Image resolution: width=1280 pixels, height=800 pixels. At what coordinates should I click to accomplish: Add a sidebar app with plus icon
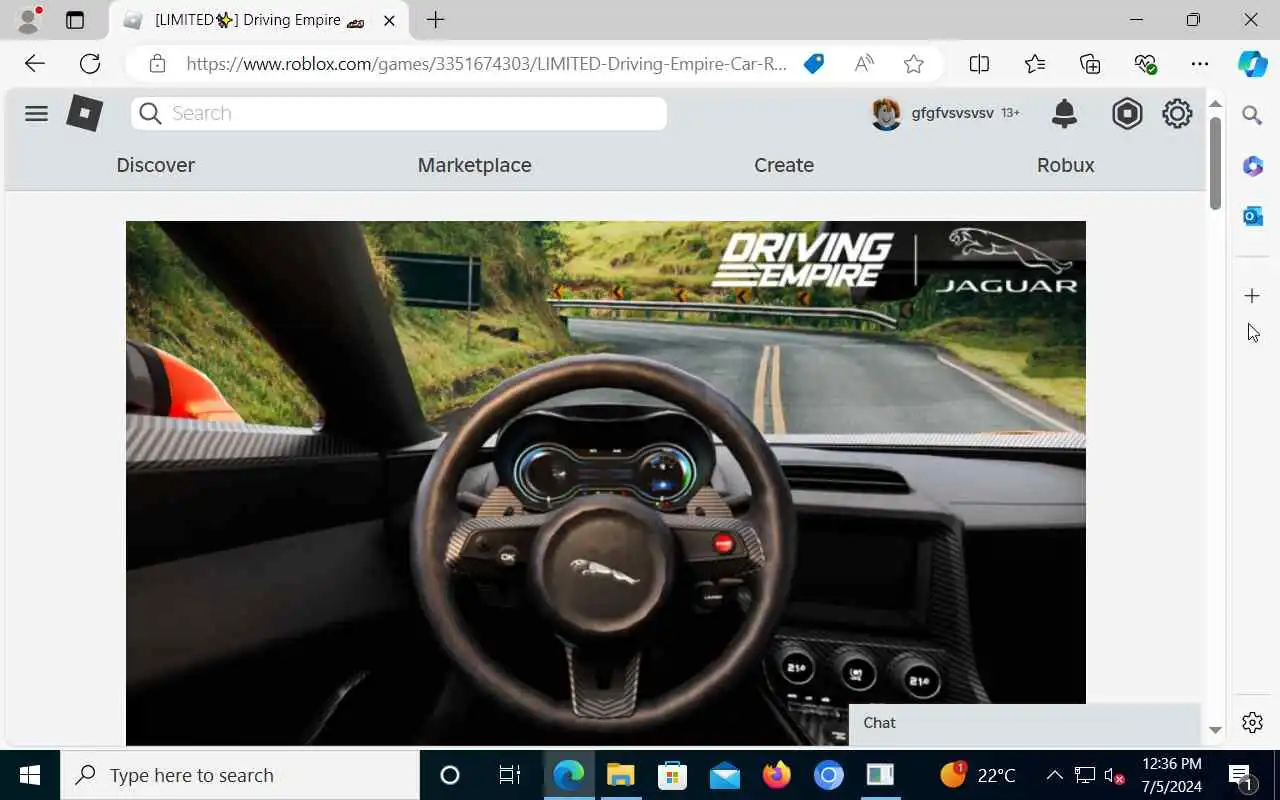(x=1252, y=296)
